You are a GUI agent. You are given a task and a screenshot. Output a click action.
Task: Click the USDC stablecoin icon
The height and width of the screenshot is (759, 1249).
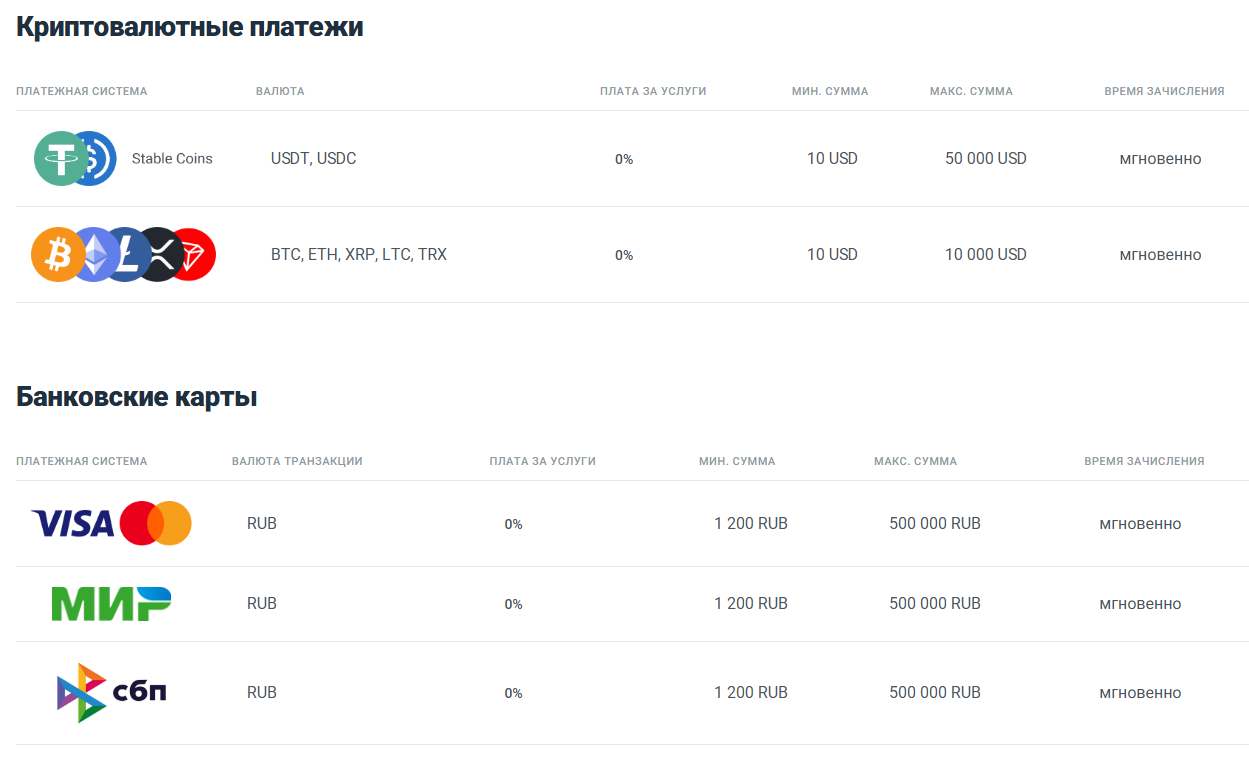click(x=101, y=158)
